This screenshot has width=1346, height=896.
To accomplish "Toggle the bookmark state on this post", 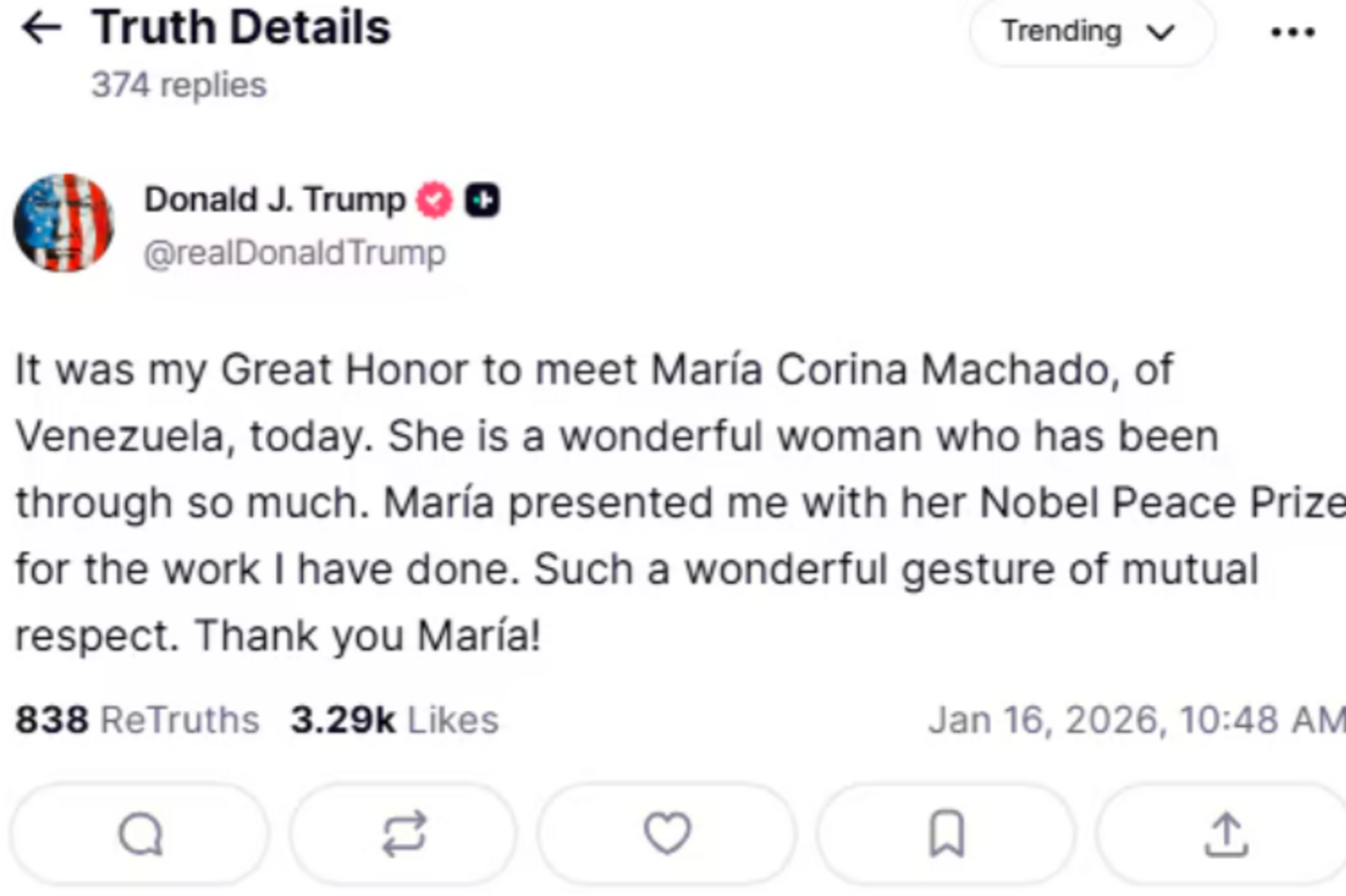I will (944, 835).
